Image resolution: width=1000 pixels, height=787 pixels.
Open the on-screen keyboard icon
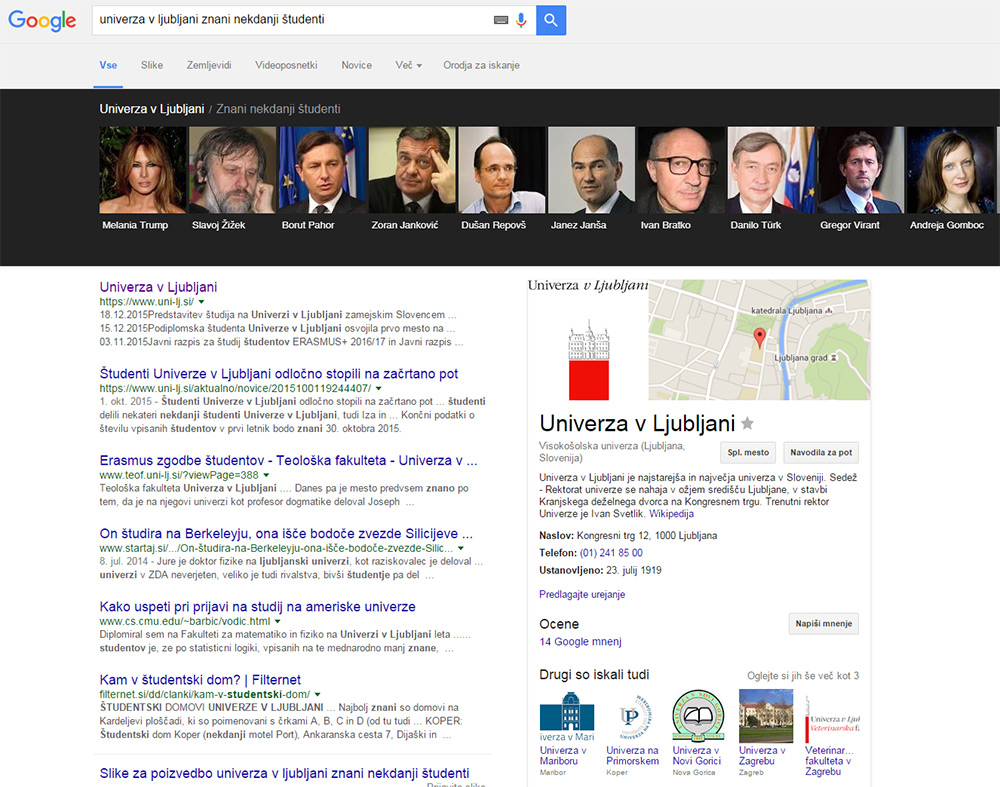501,20
